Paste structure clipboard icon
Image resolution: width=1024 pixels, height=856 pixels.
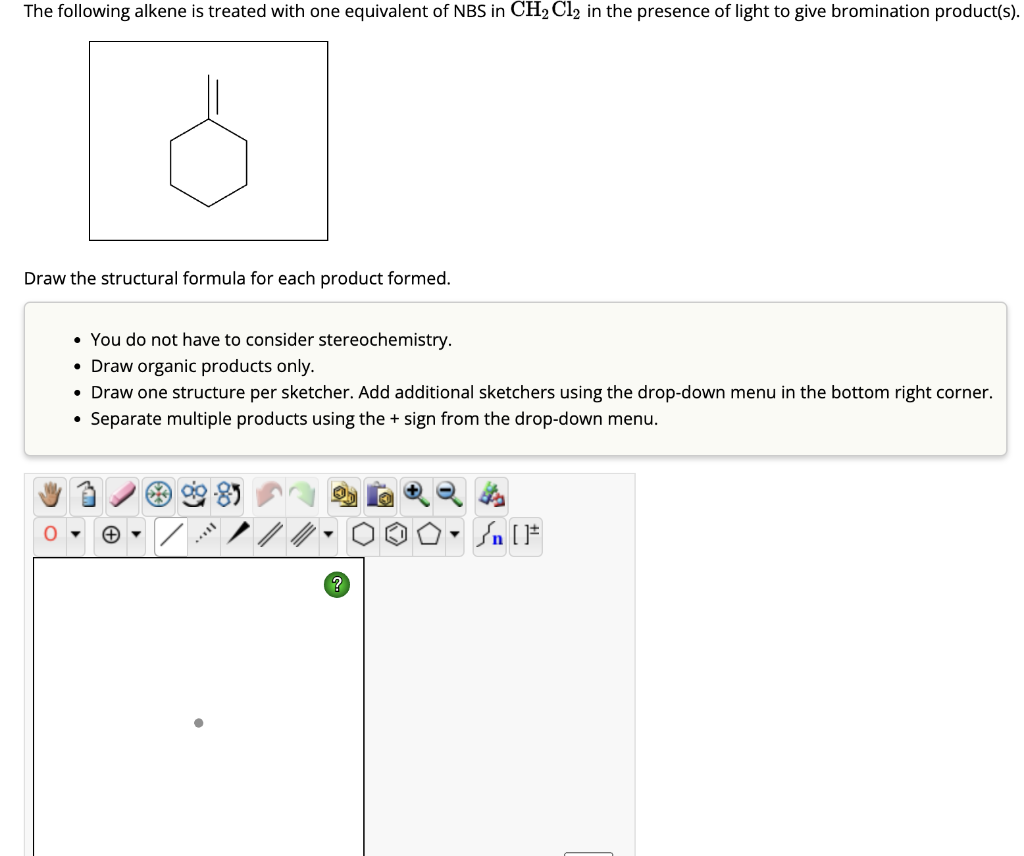pyautogui.click(x=380, y=494)
